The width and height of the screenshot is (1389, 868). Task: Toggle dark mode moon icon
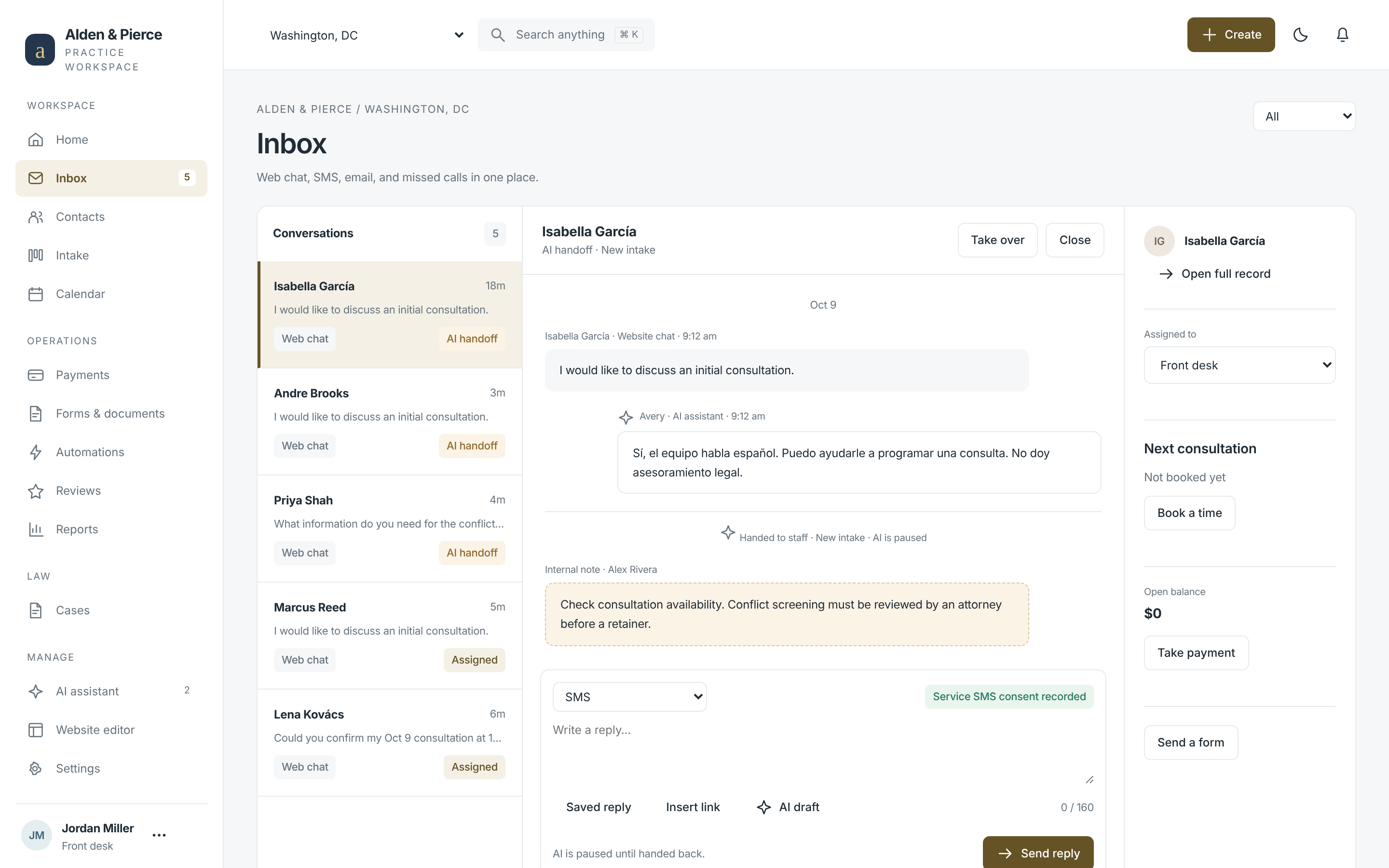click(1300, 34)
